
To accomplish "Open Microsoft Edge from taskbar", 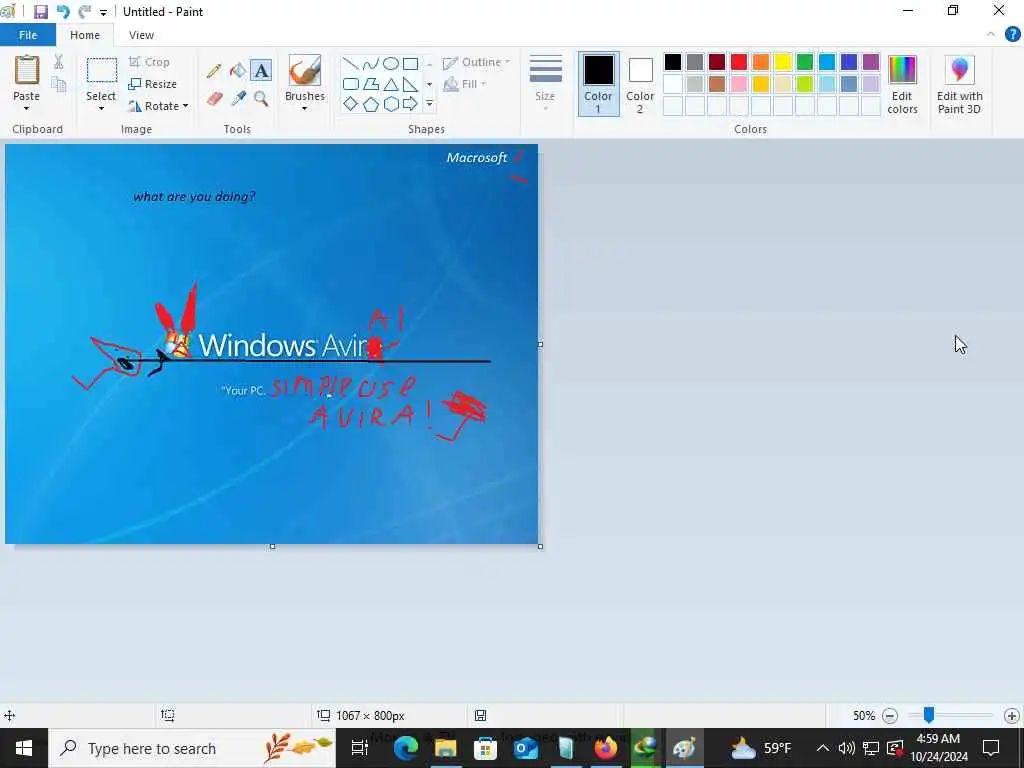I will (405, 748).
